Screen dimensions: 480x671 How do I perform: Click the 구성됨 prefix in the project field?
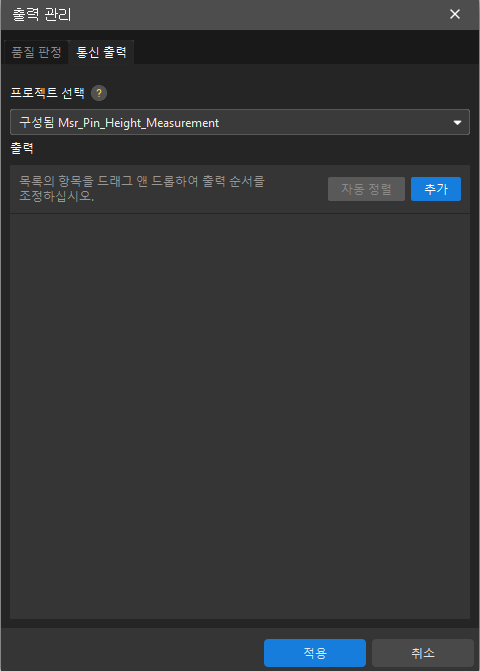tap(37, 122)
